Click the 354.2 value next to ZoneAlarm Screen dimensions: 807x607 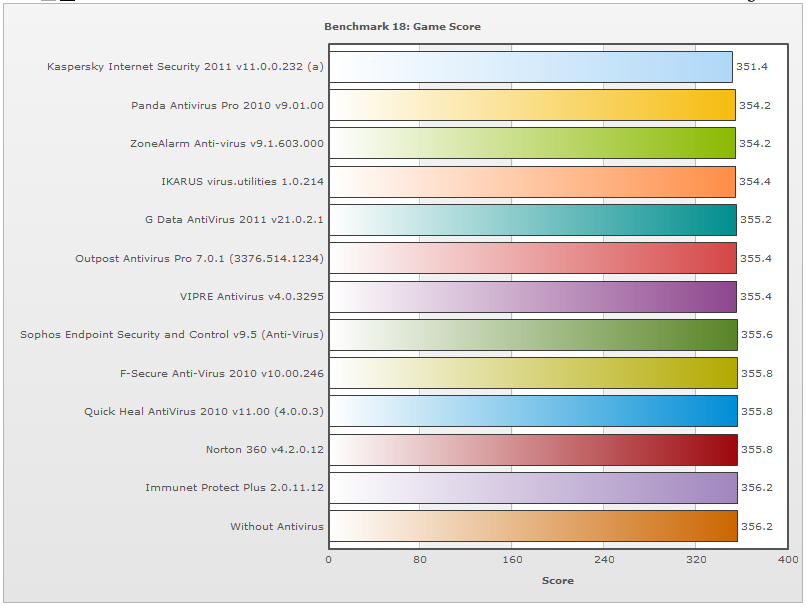(x=755, y=144)
